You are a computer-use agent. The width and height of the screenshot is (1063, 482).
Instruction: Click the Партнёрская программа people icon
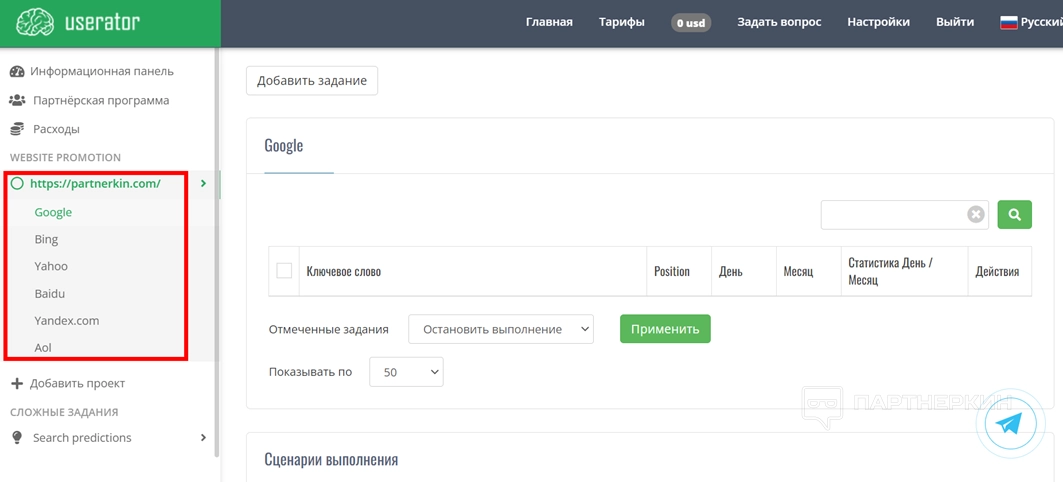point(17,100)
